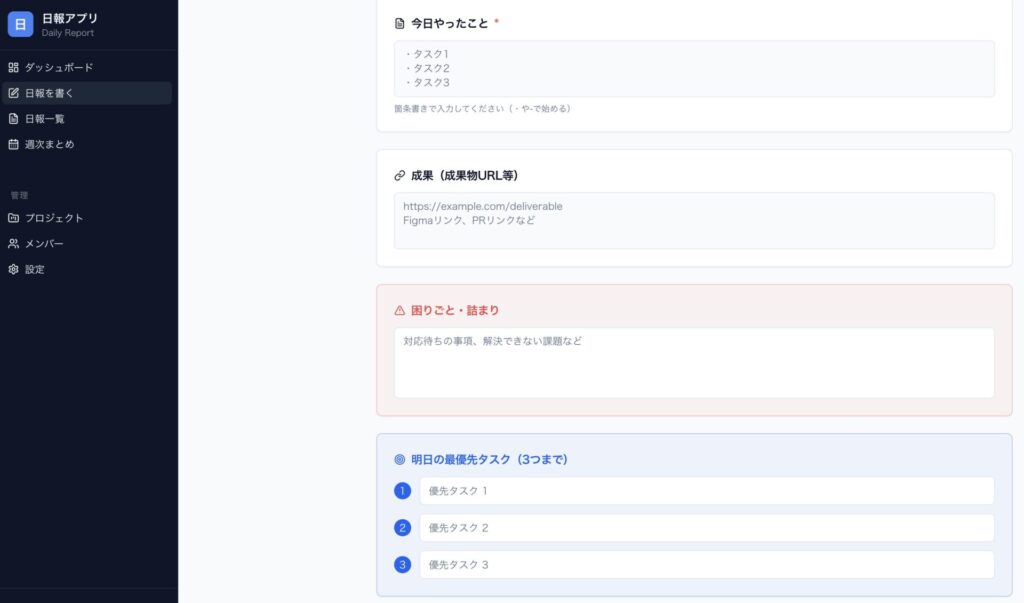Navigate to メンバー management
This screenshot has width=1024, height=603.
(x=44, y=244)
